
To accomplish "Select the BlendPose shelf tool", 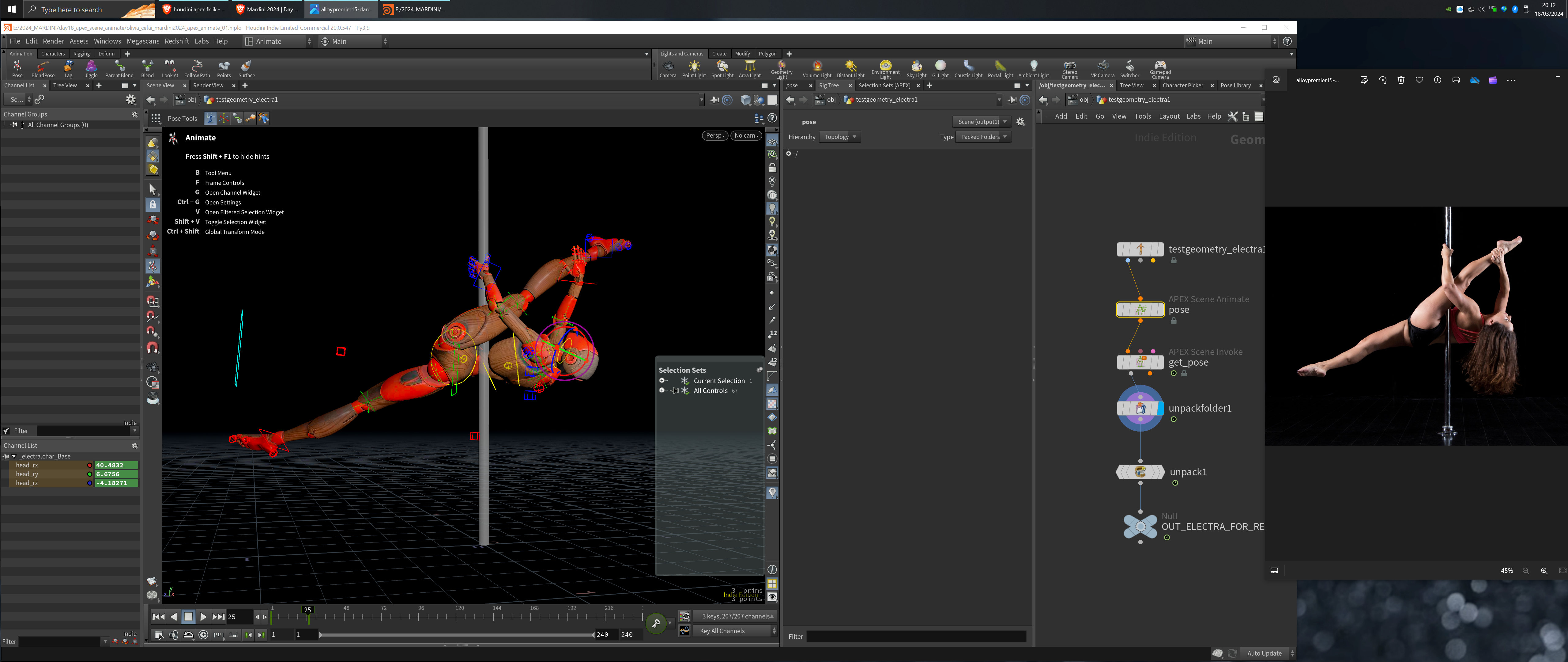I will pyautogui.click(x=43, y=69).
